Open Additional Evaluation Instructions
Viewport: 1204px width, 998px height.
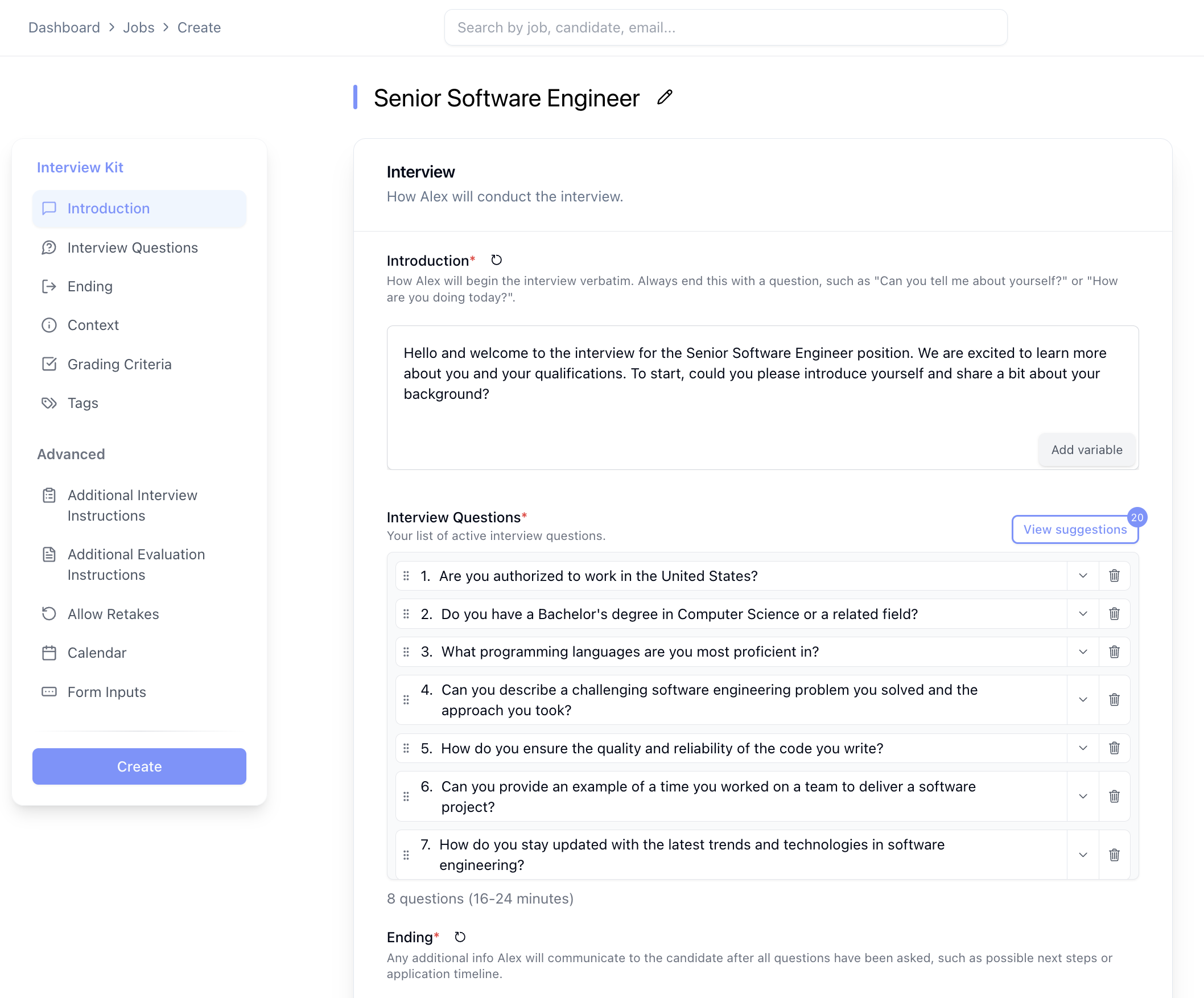pos(139,564)
